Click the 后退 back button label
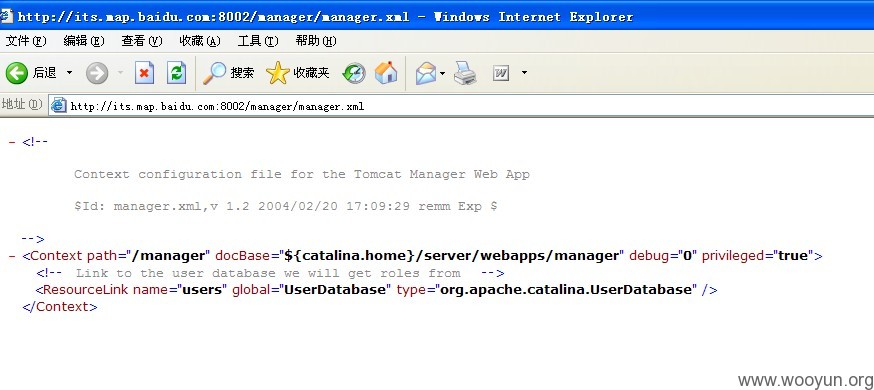The height and width of the screenshot is (390, 874). (45, 73)
